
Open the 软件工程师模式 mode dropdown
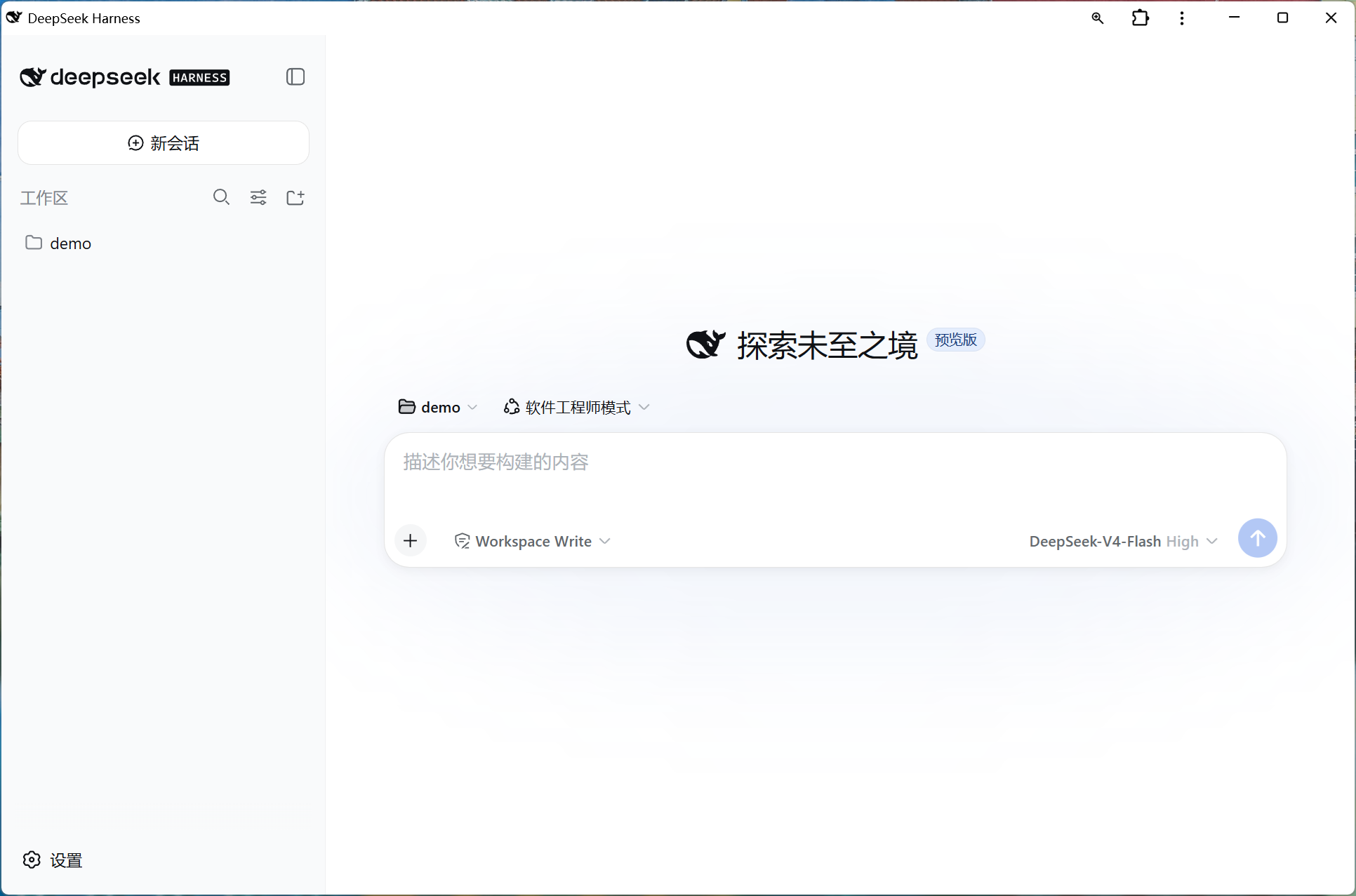click(577, 407)
